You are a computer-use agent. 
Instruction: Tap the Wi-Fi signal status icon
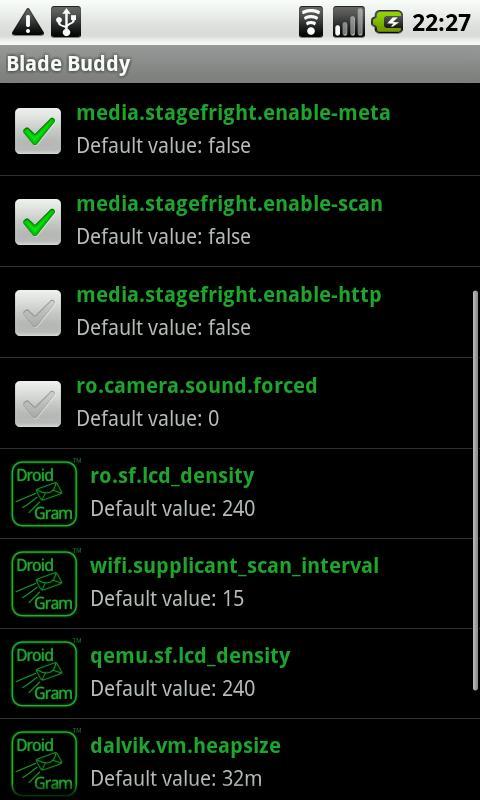(x=311, y=22)
